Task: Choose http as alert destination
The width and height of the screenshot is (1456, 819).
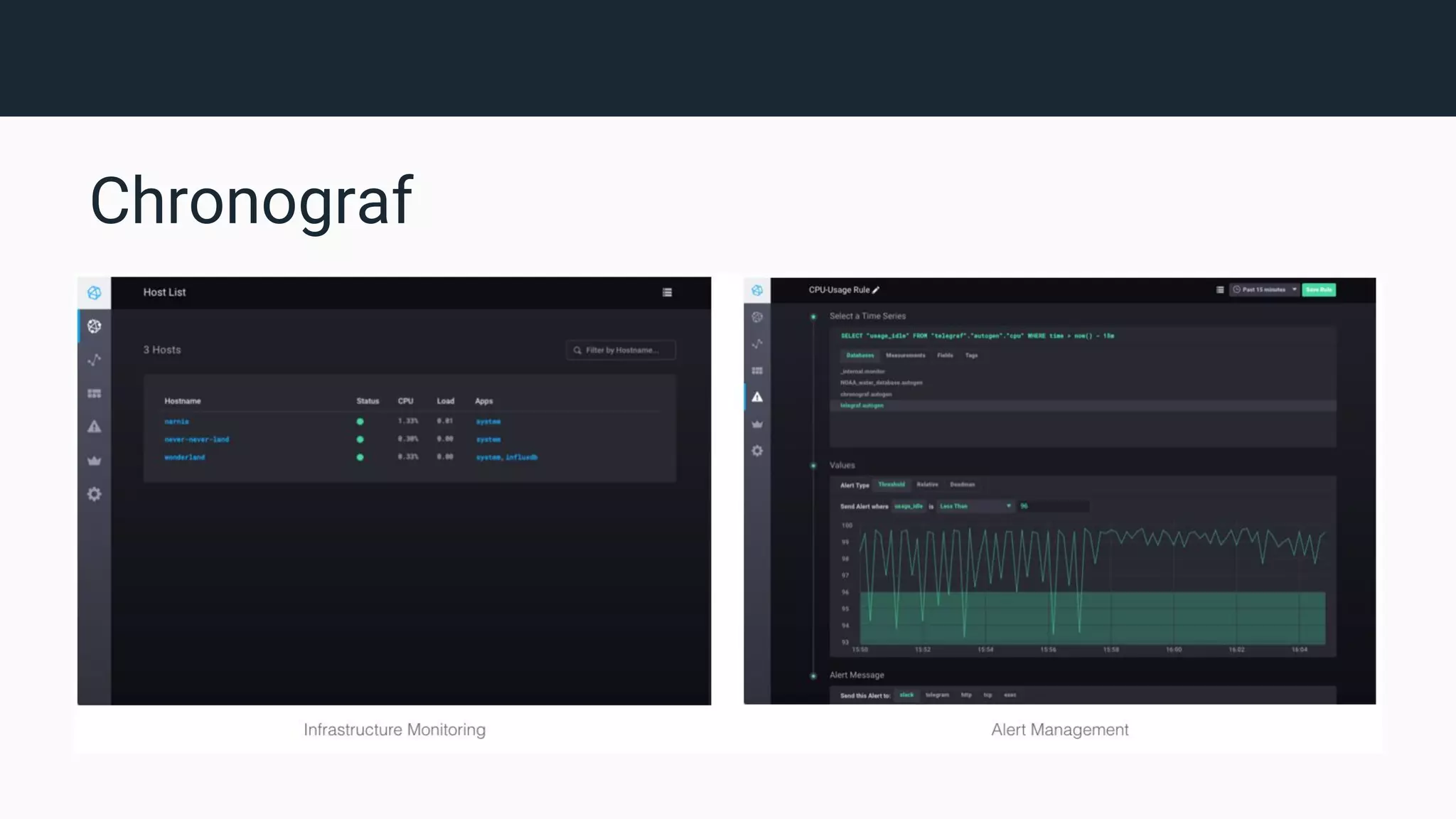Action: coord(966,695)
